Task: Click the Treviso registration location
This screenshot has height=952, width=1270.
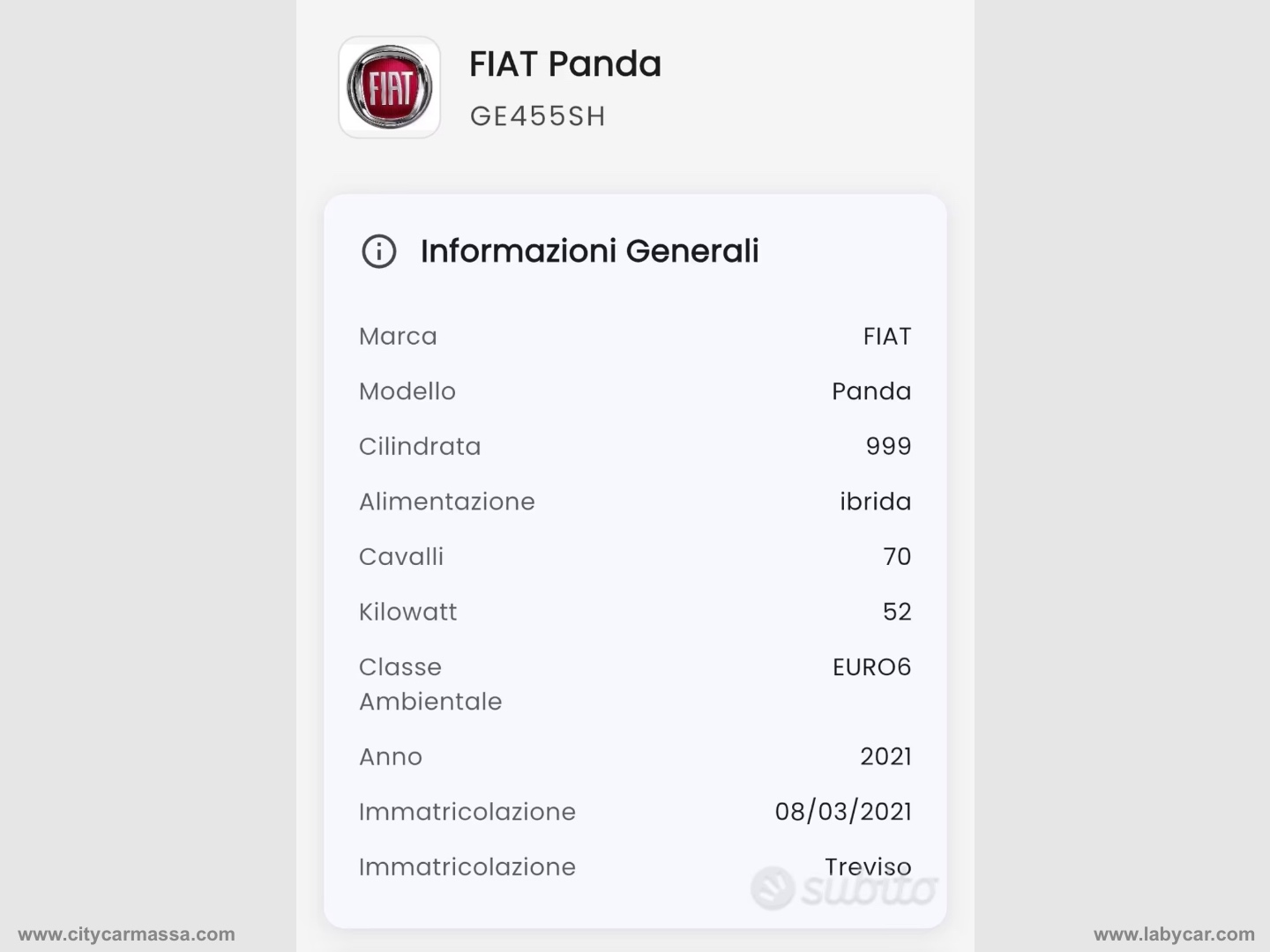Action: [x=867, y=866]
